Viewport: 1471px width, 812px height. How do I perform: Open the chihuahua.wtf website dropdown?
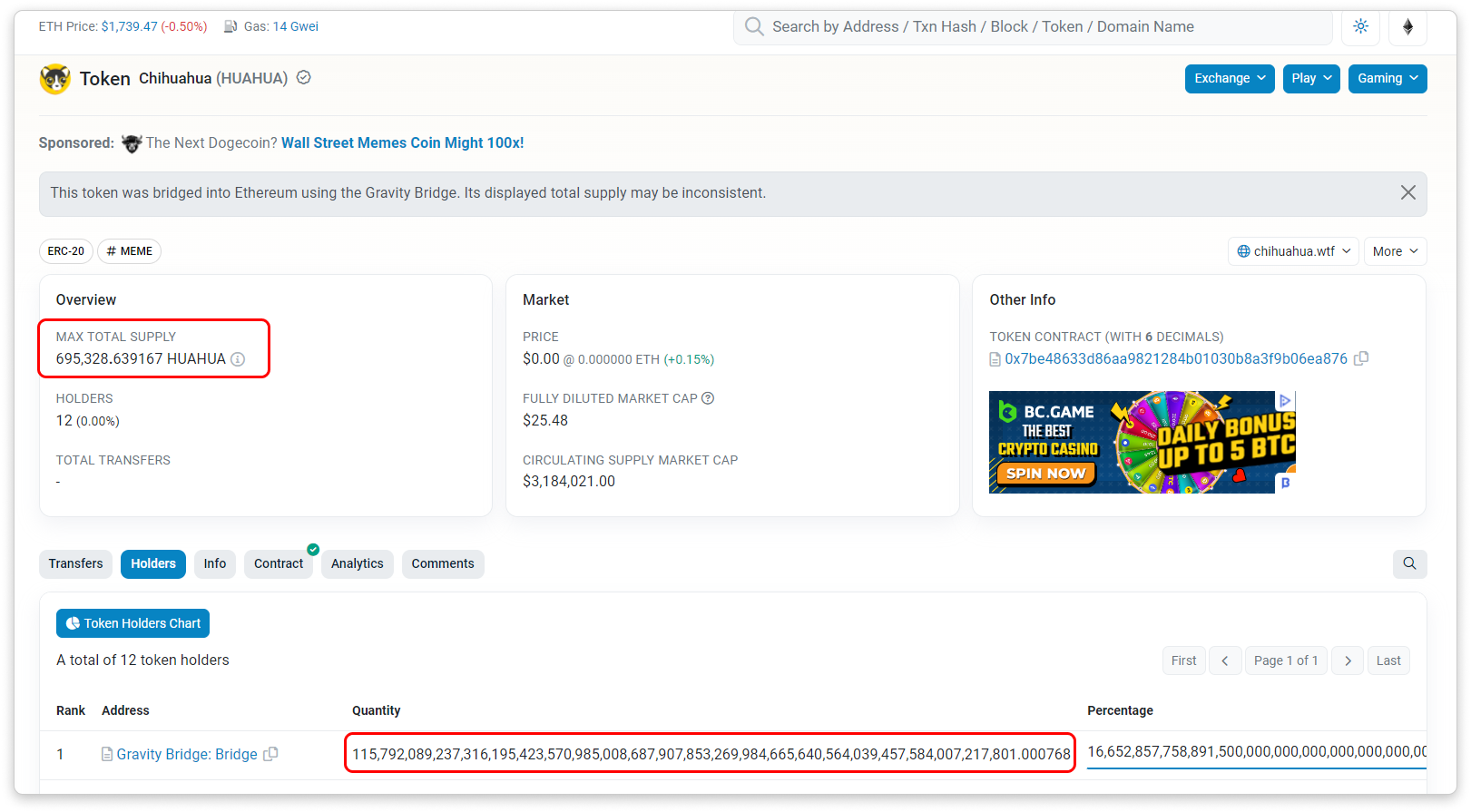tap(1293, 251)
